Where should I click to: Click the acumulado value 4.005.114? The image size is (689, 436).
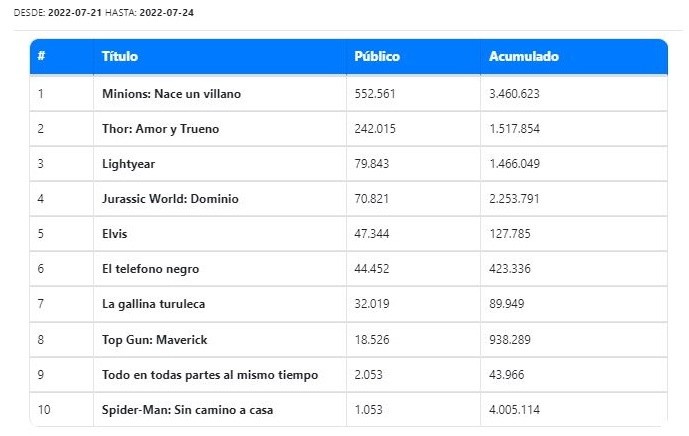tap(514, 409)
